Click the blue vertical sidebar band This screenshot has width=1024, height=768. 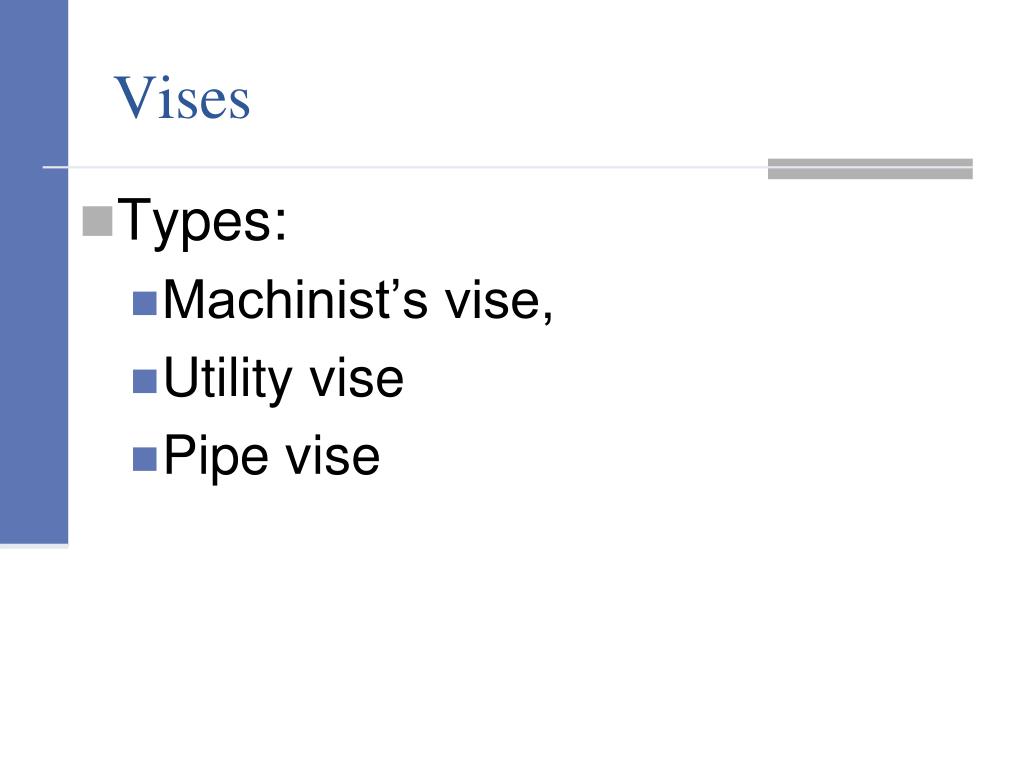(x=34, y=272)
